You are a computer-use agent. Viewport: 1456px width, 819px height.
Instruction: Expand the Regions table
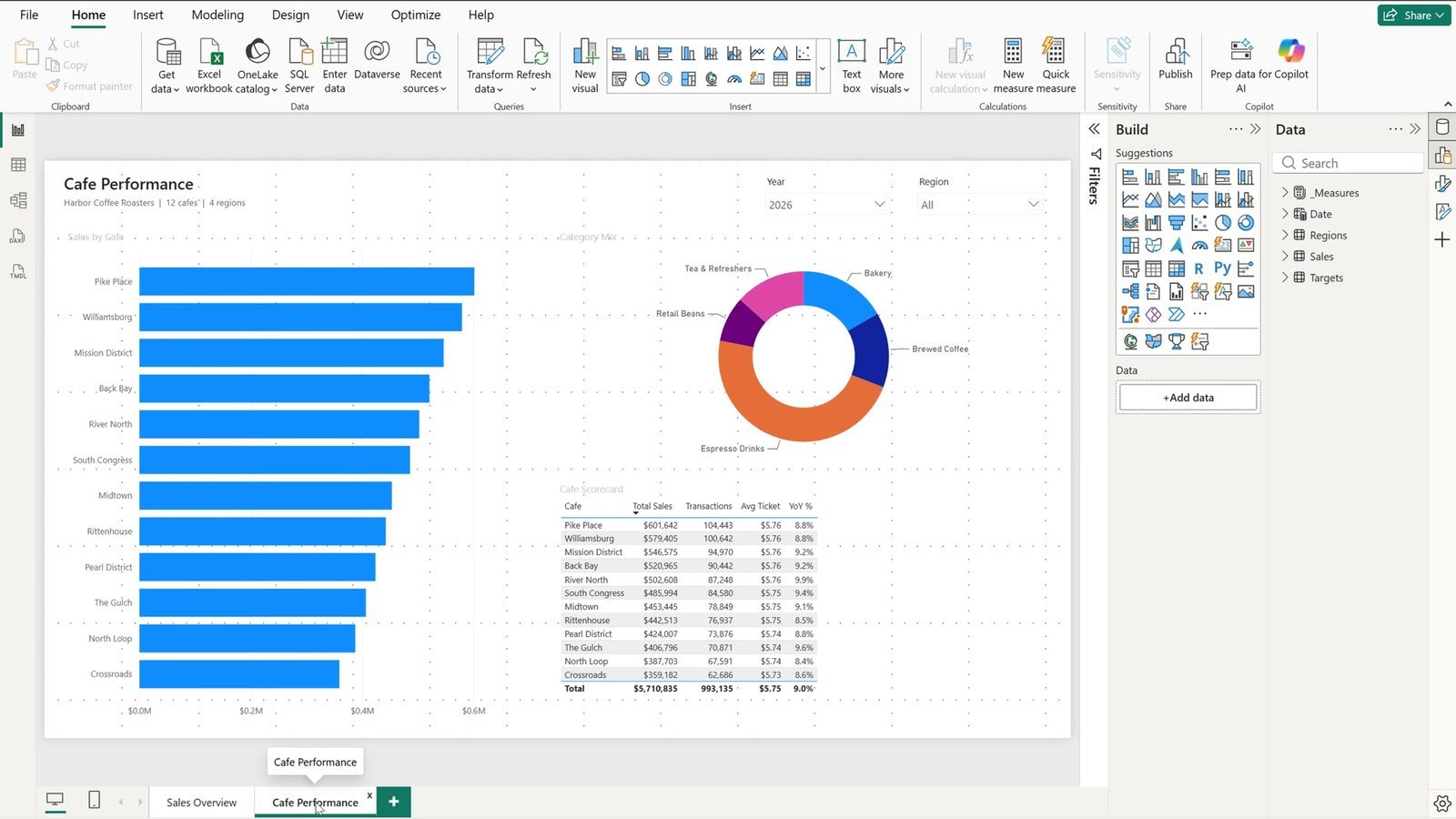[1285, 235]
